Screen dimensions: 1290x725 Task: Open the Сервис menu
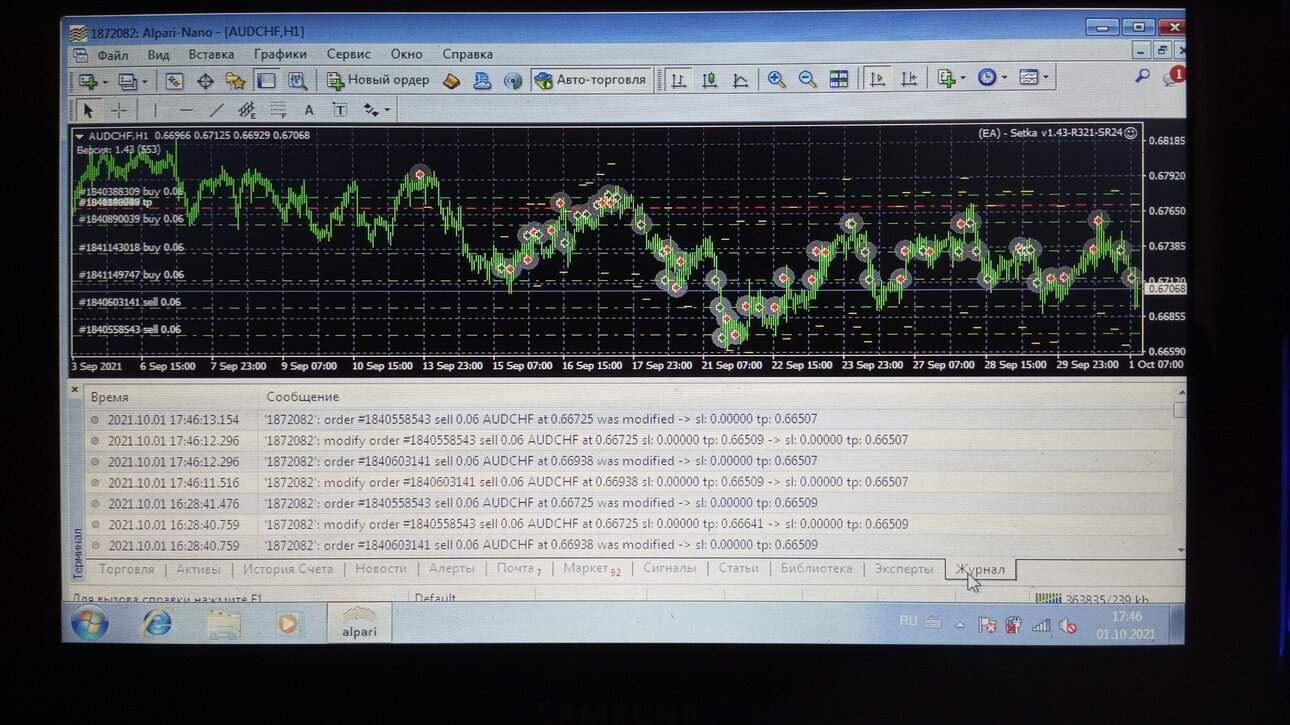coord(348,54)
